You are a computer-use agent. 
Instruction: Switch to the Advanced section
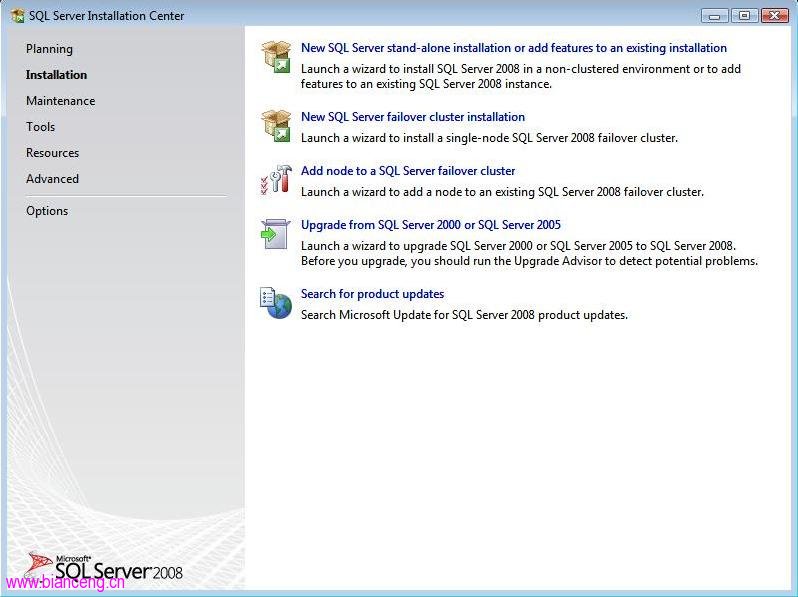52,179
